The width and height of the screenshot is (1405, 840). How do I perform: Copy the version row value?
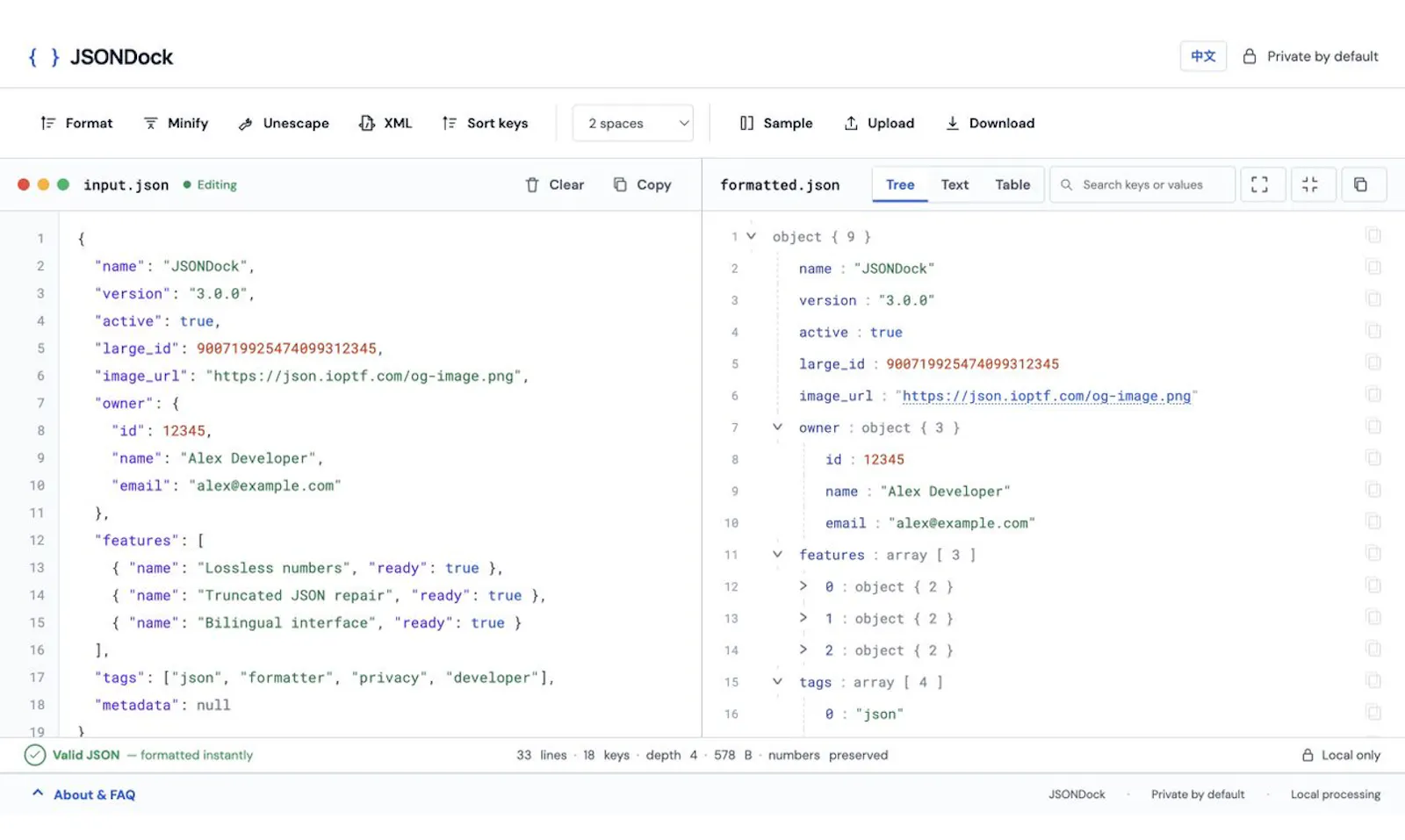(1373, 299)
